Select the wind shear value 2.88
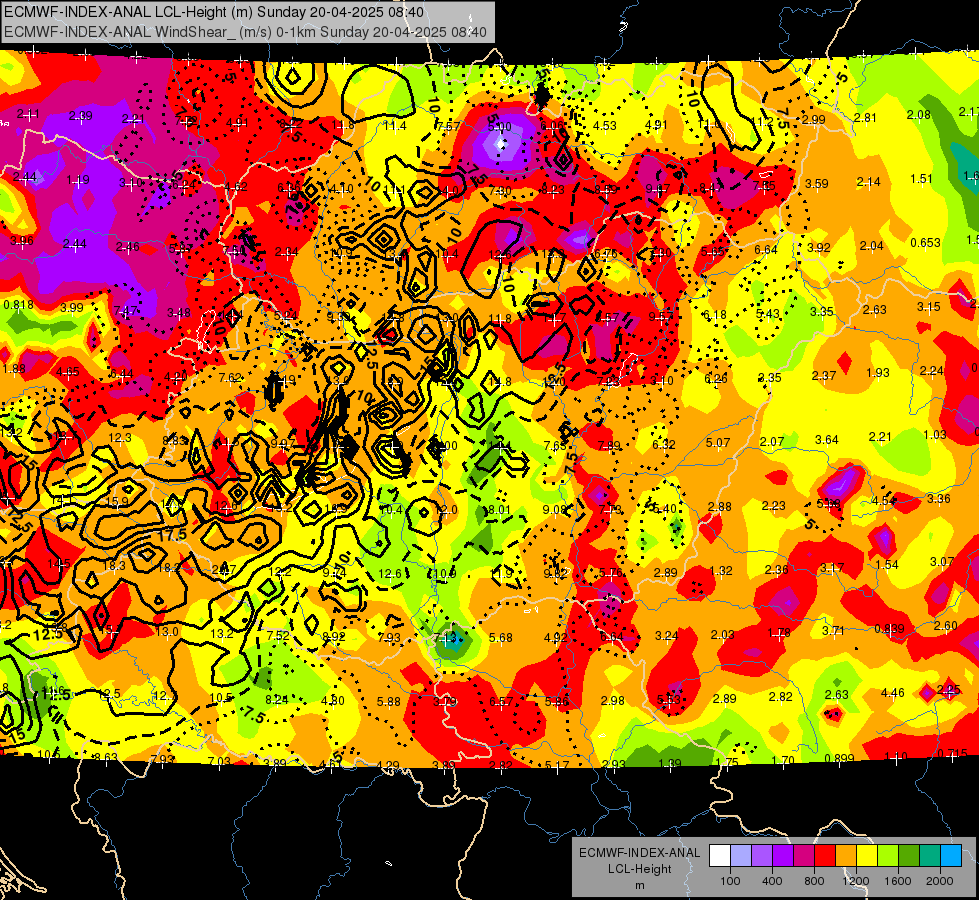Viewport: 979px width, 900px height. 719,507
